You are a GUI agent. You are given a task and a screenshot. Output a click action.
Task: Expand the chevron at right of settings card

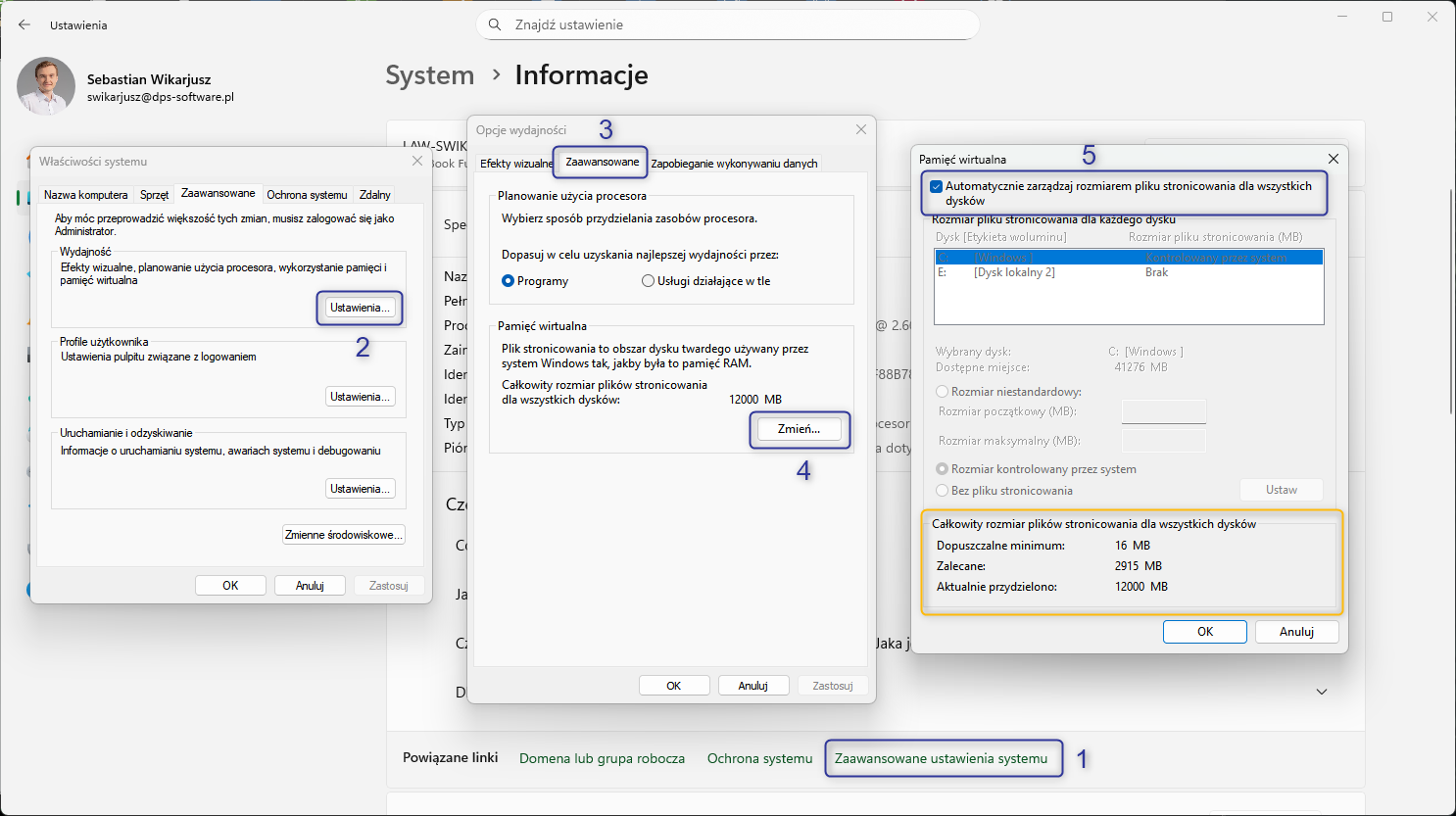(1321, 692)
